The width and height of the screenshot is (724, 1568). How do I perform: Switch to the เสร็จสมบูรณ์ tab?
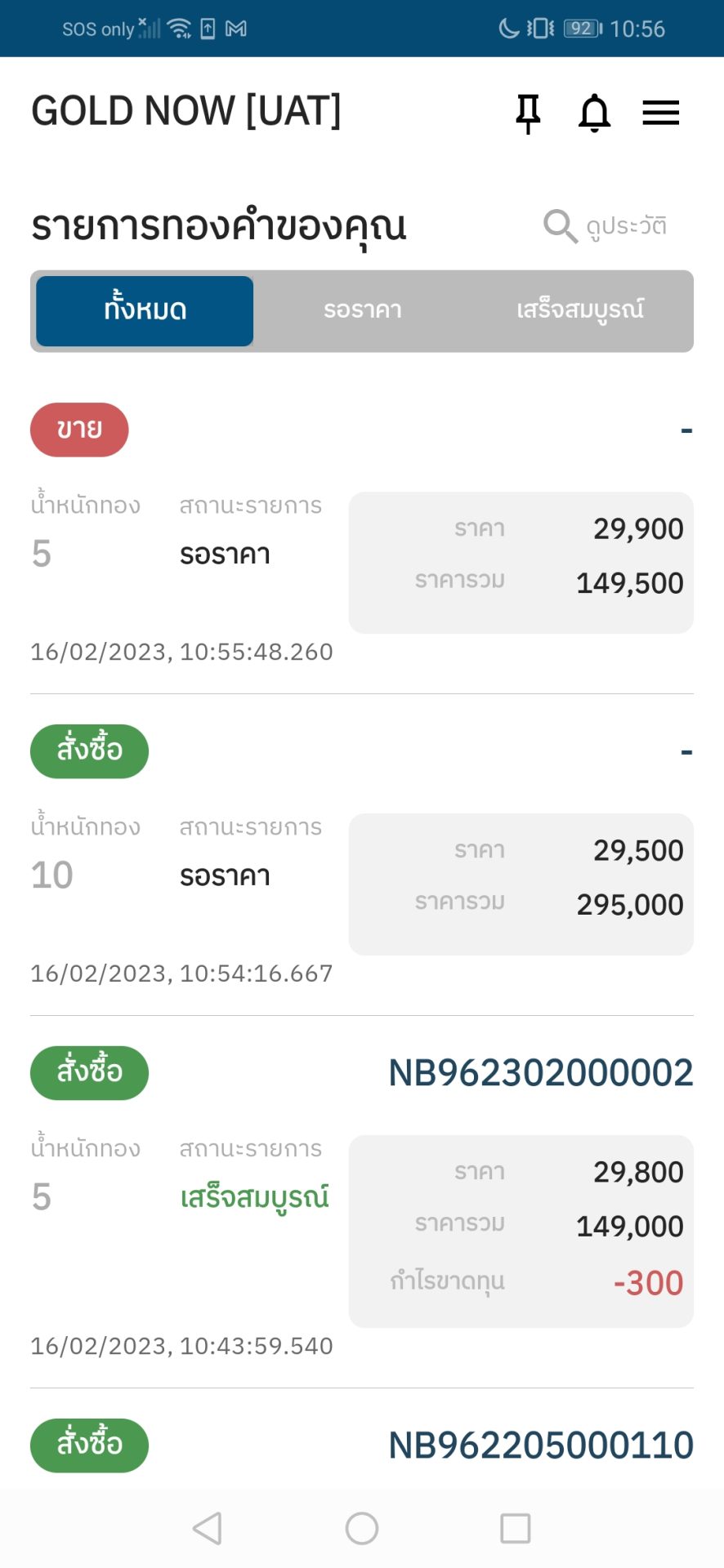[579, 311]
